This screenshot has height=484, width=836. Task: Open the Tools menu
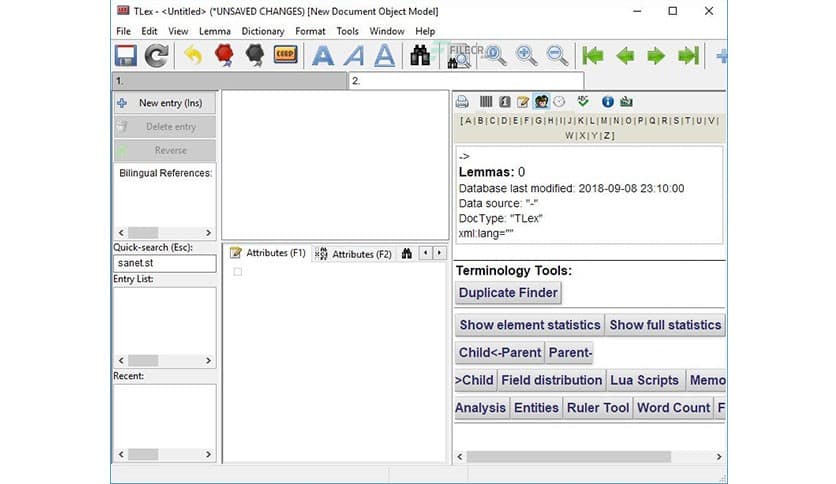point(347,31)
